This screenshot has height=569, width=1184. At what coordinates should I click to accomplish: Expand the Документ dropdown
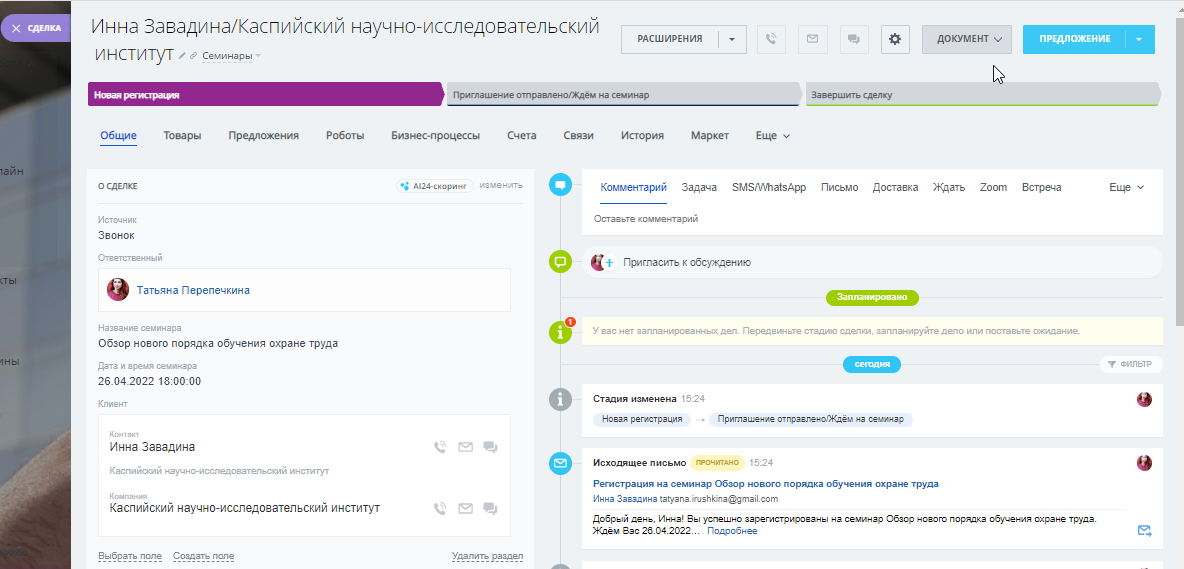click(967, 39)
